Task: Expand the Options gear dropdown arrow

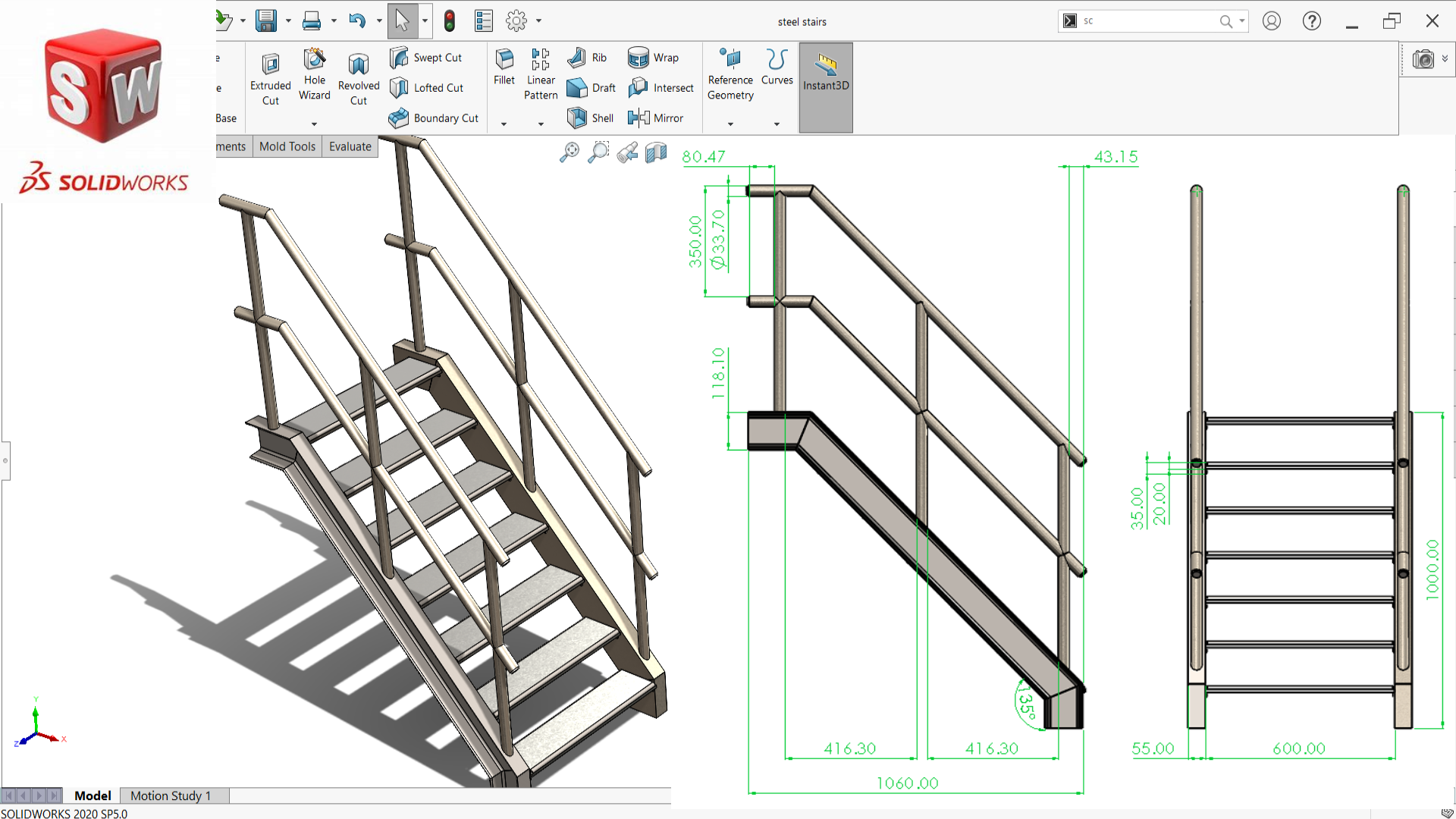Action: pos(539,20)
